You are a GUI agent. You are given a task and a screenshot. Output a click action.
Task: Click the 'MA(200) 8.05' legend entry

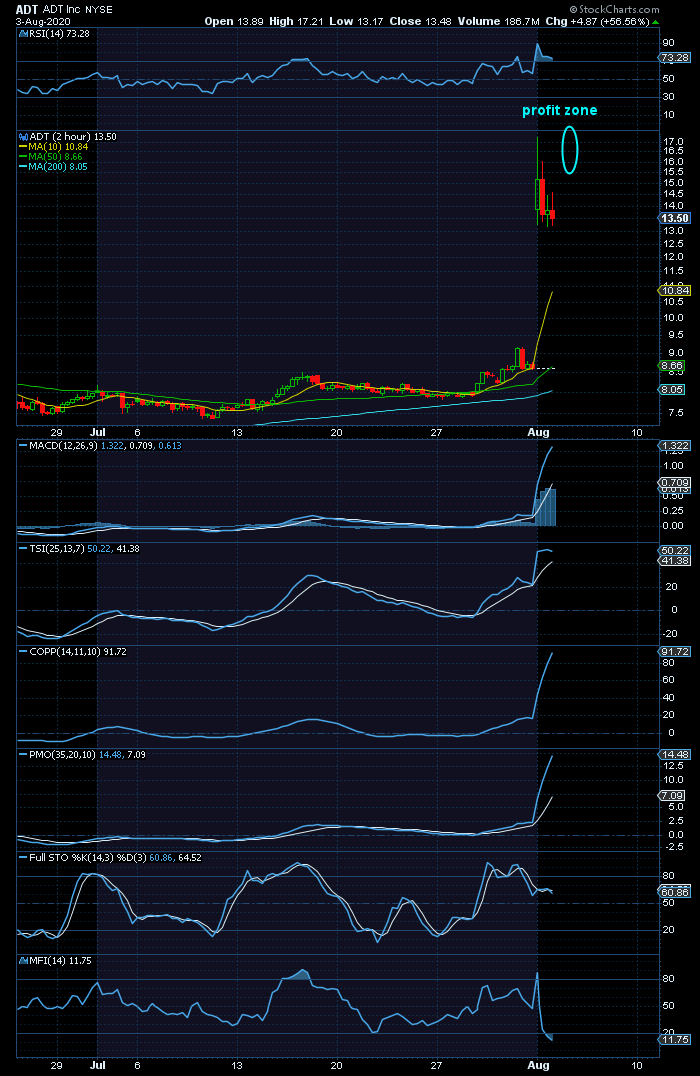(58, 167)
